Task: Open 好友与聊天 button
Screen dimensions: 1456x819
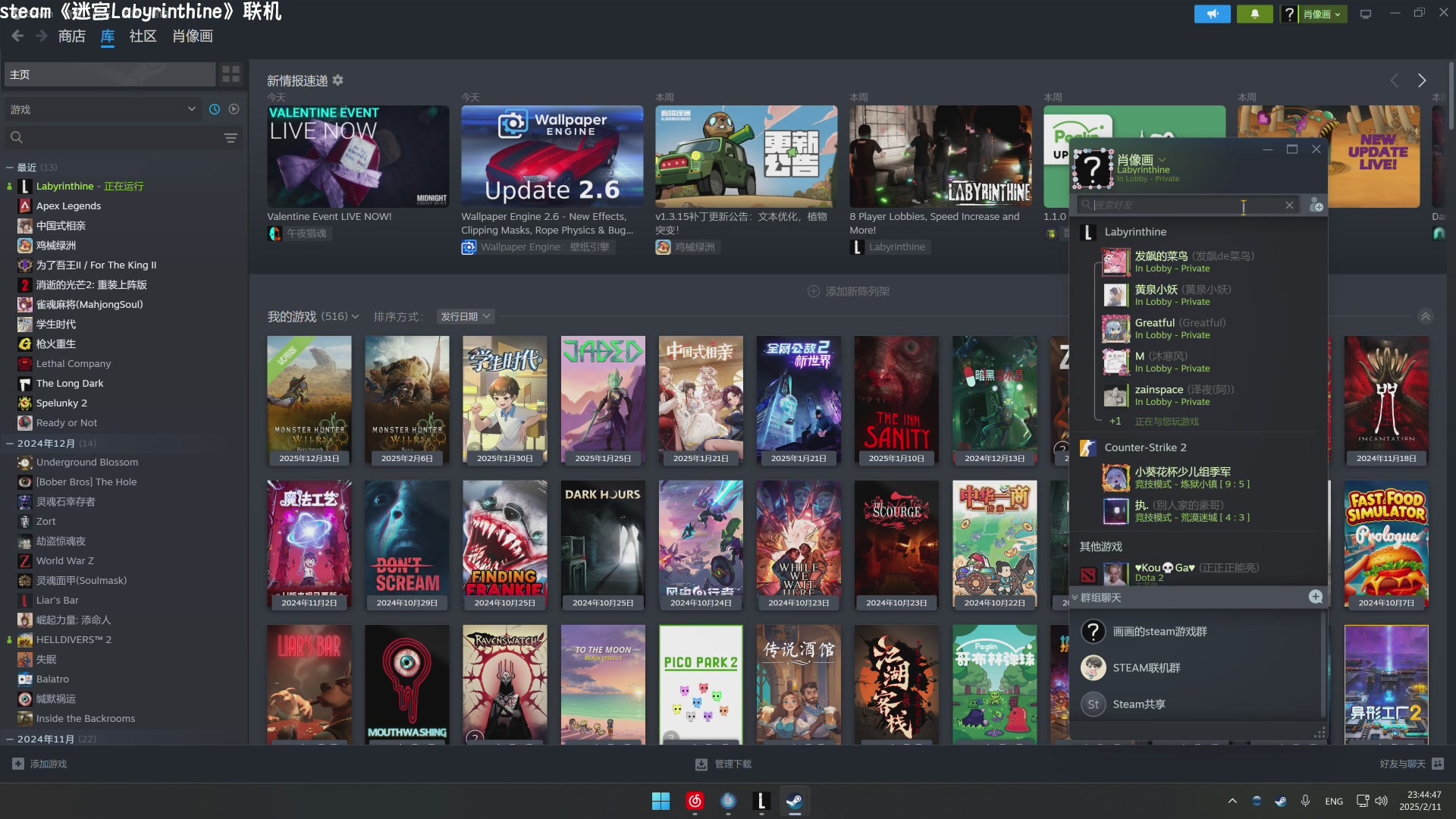Action: coord(1411,764)
